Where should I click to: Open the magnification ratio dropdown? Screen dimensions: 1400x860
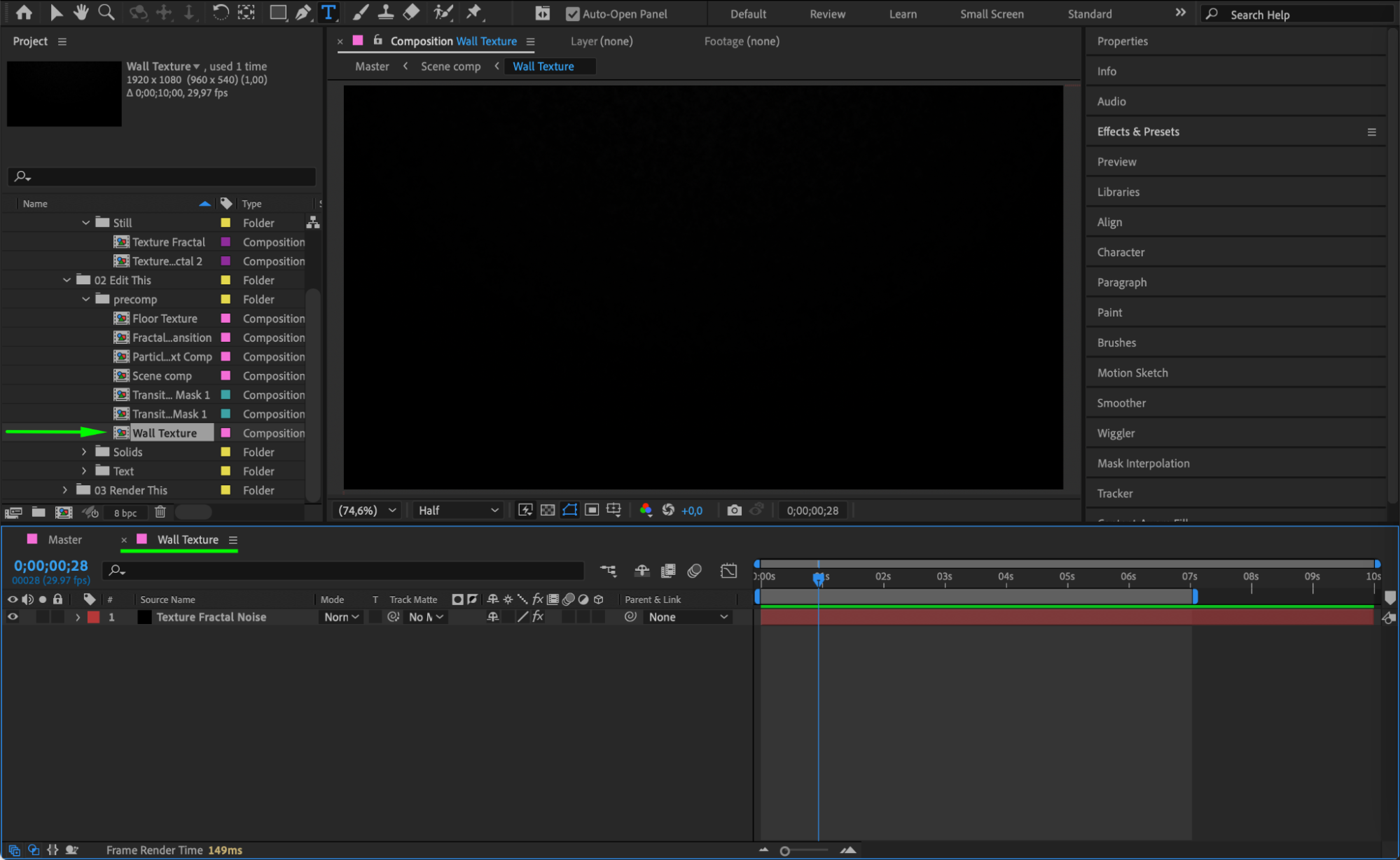tap(367, 511)
